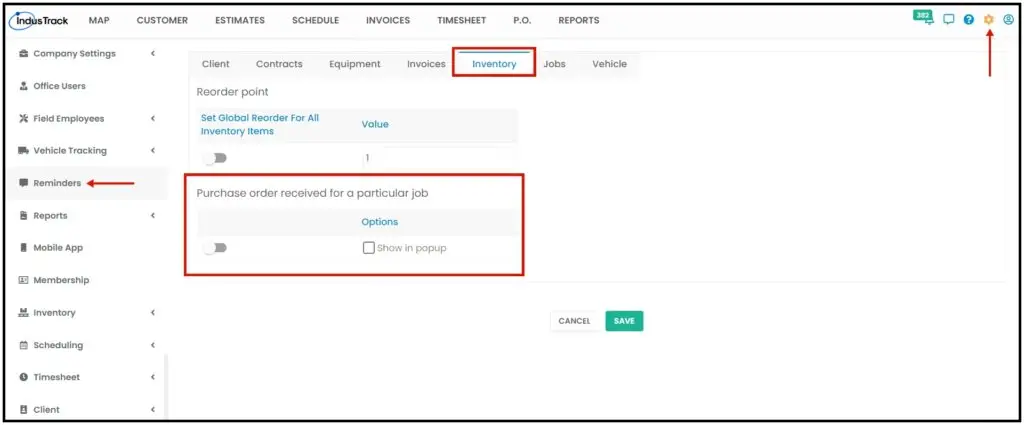Open the notifications icon with 382 badge
The image size is (1024, 425).
[923, 18]
